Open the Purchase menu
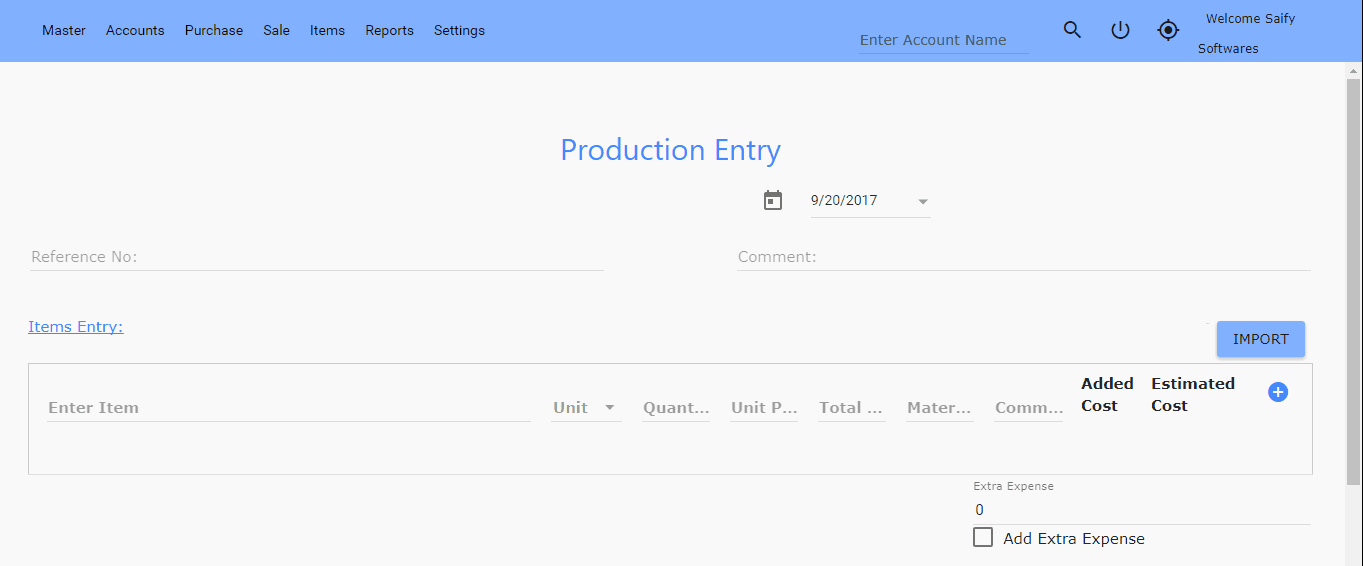The width and height of the screenshot is (1363, 566). click(x=214, y=30)
